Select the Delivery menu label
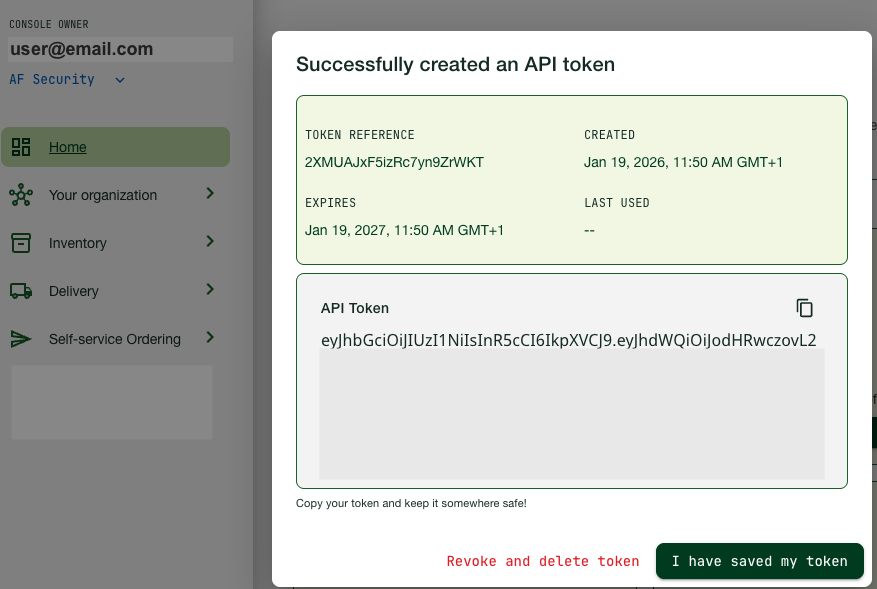The image size is (877, 589). 74,291
